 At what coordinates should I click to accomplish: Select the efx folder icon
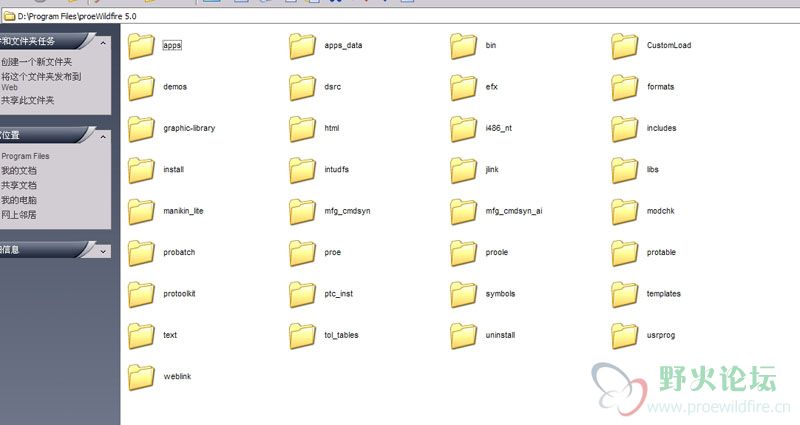[x=463, y=87]
